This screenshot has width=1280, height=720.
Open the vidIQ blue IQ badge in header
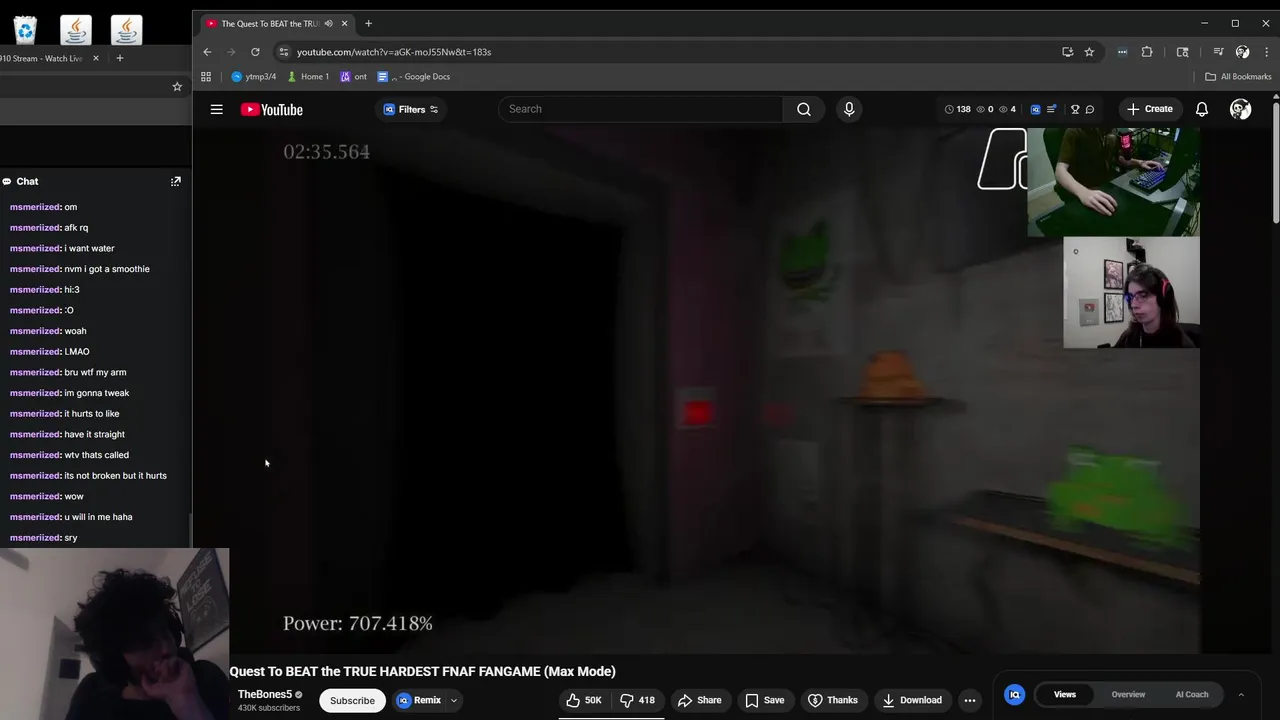[1035, 109]
